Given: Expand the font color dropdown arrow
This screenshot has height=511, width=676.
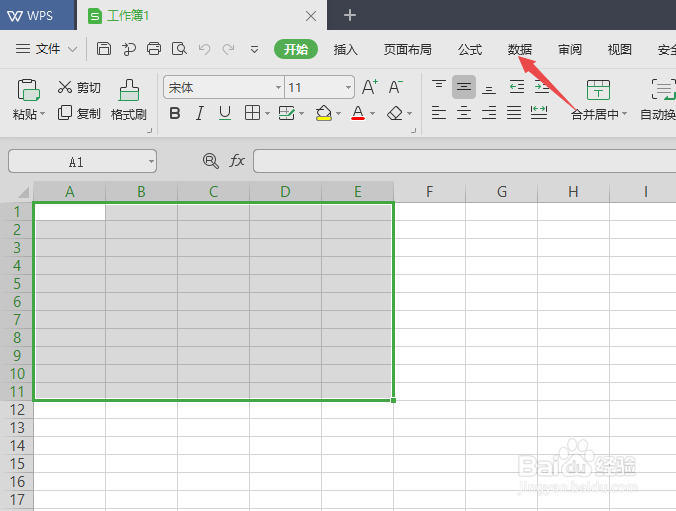Looking at the screenshot, I should click(x=372, y=114).
